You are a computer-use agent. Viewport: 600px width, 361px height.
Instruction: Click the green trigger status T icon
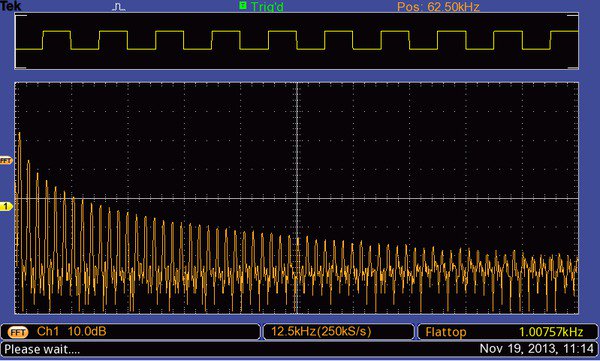click(243, 5)
